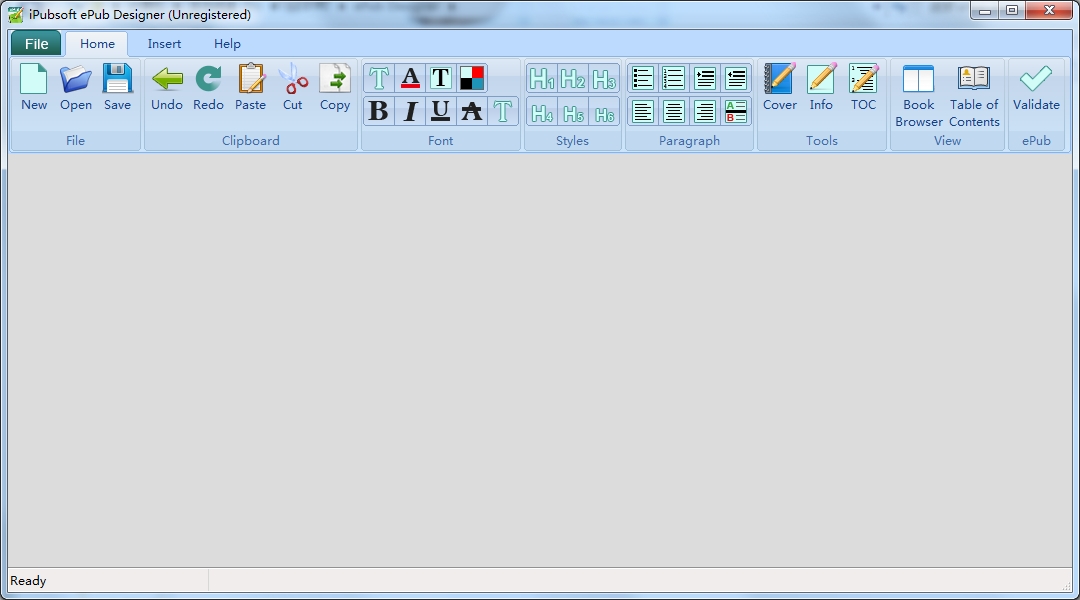1080x600 pixels.
Task: Apply Heading 5 style with the H5 icon
Action: pos(573,112)
